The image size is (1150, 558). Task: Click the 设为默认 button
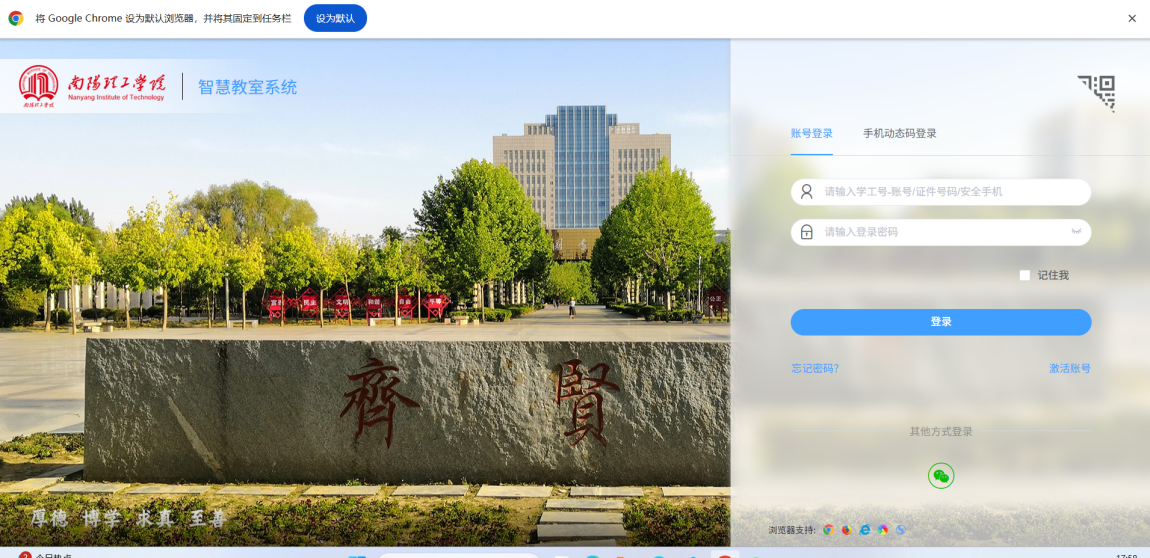tap(335, 18)
